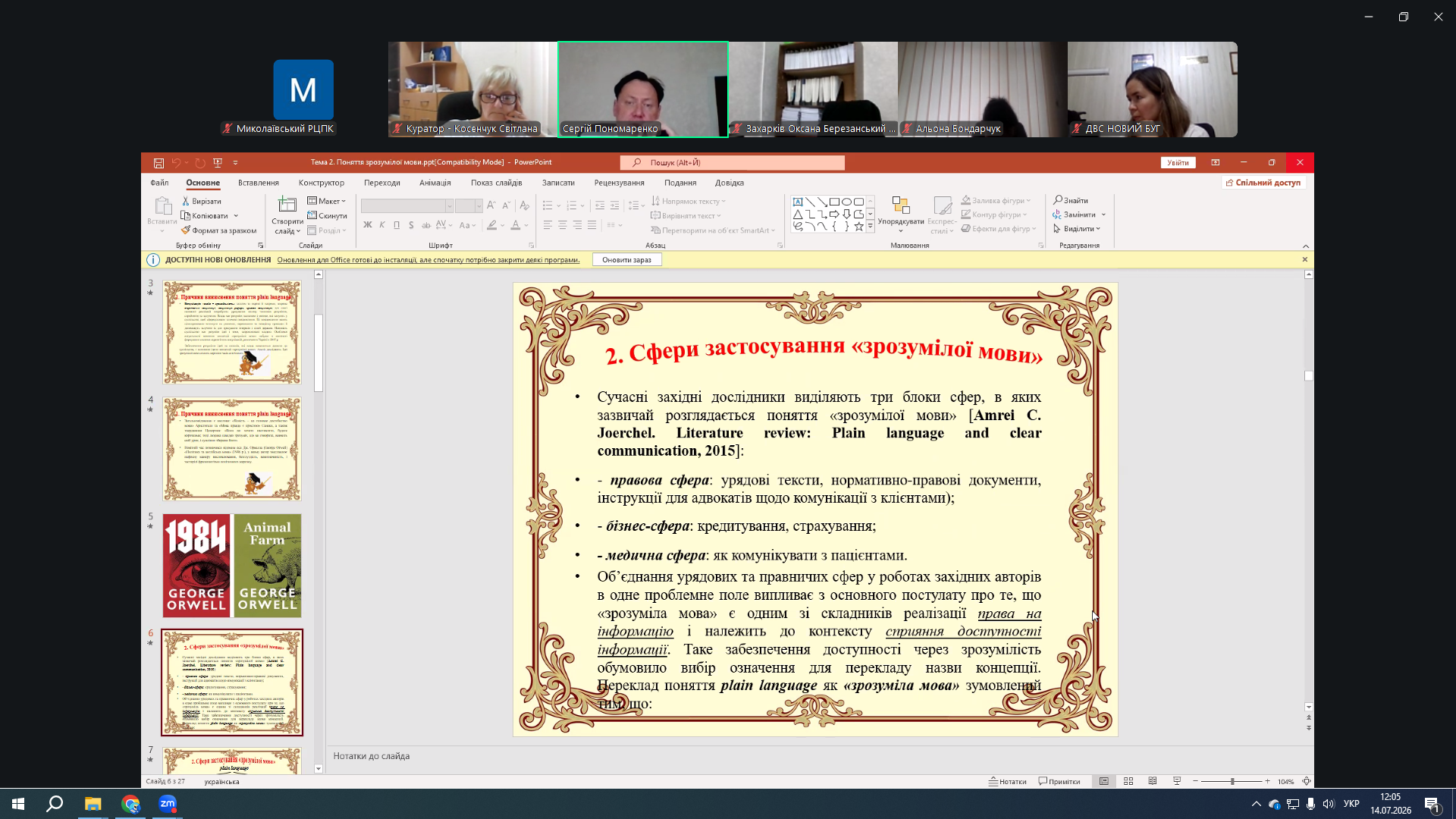Reset slide layout with Скинути
1456x819 pixels.
click(328, 216)
